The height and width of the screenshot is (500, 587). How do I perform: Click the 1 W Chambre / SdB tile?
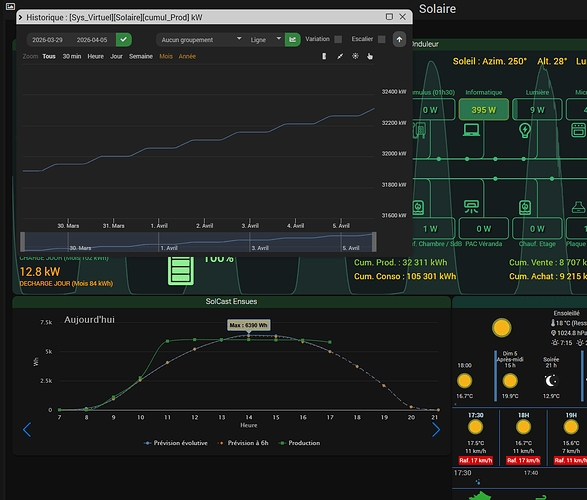click(x=434, y=228)
